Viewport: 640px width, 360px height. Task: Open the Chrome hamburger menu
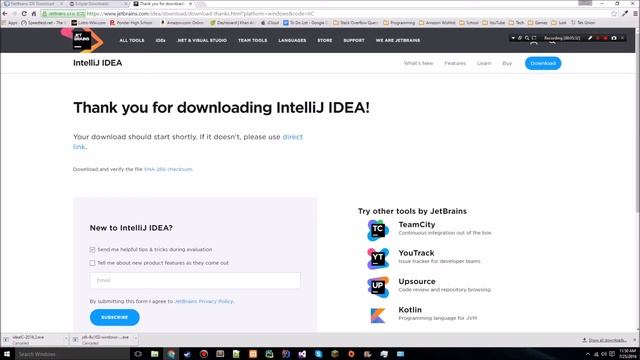(x=635, y=13)
